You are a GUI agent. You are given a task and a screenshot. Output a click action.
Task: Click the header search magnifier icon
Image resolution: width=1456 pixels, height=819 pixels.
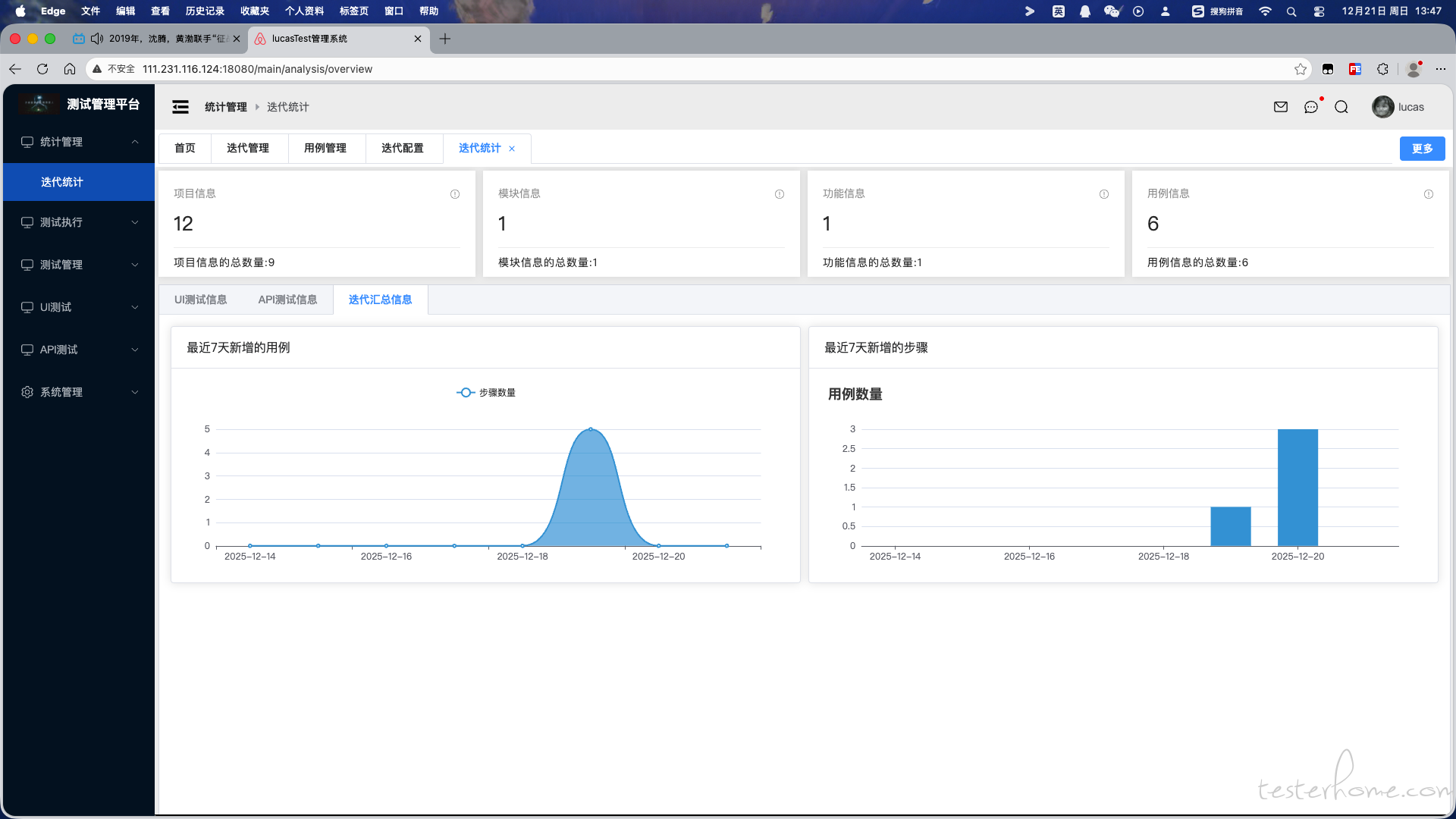point(1341,107)
